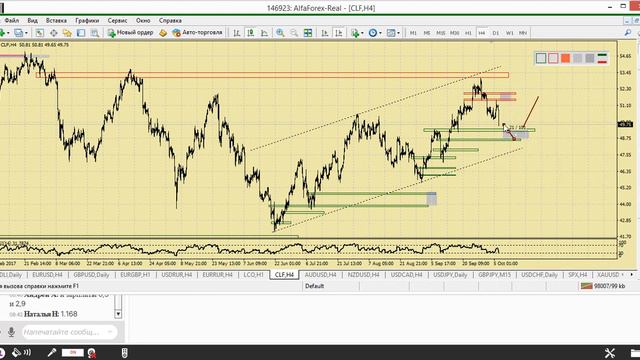Image resolution: width=640 pixels, height=360 pixels.
Task: Open the Сервис menu
Action: (118, 20)
